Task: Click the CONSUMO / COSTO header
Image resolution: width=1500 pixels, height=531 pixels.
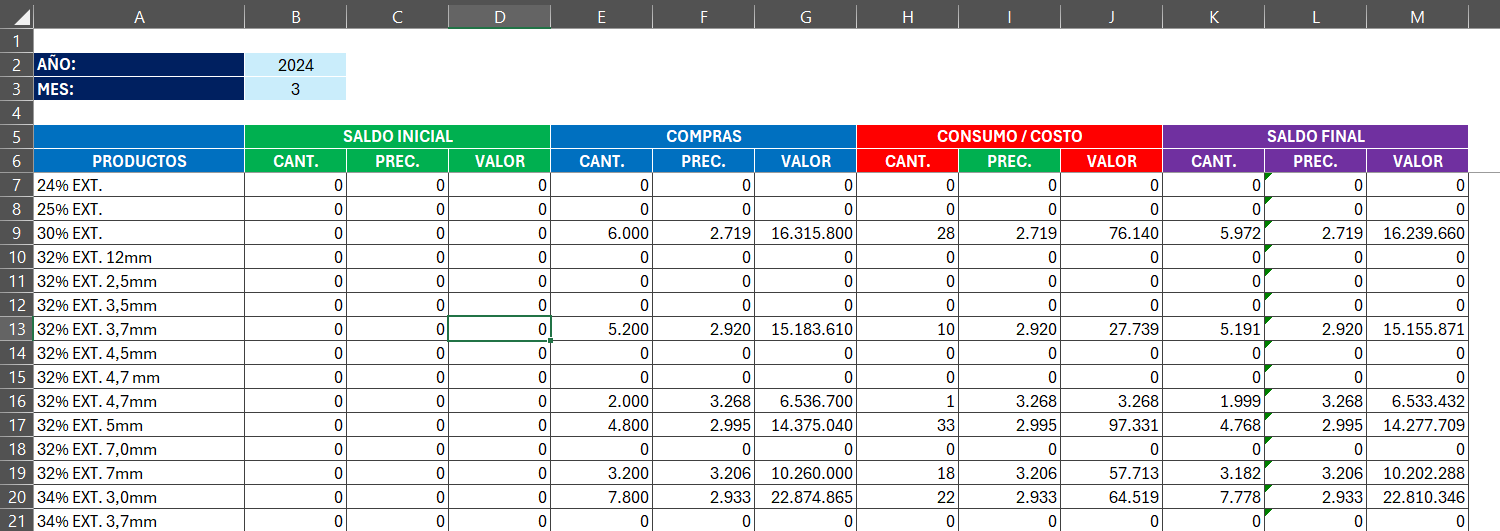Action: click(x=1009, y=137)
